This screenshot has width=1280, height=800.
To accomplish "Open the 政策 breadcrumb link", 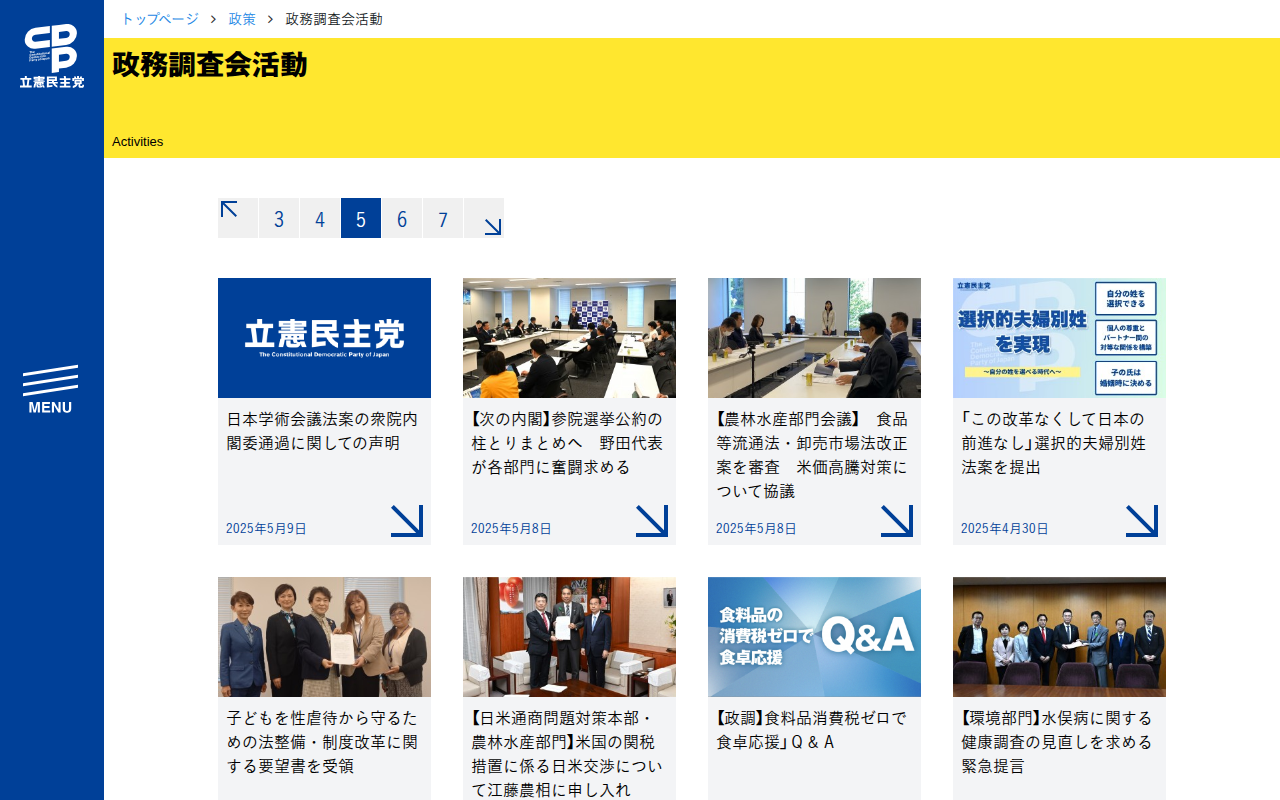I will 242,19.
